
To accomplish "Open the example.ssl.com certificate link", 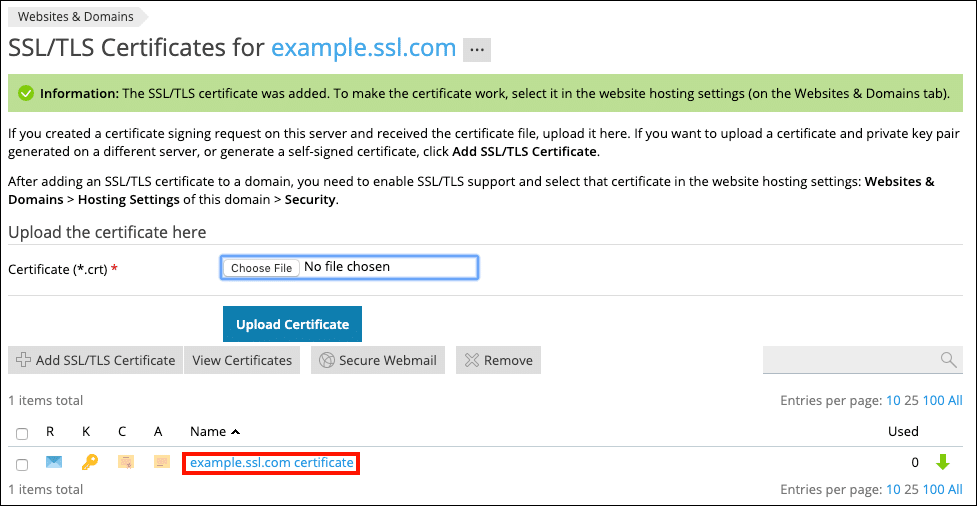I will [x=271, y=462].
